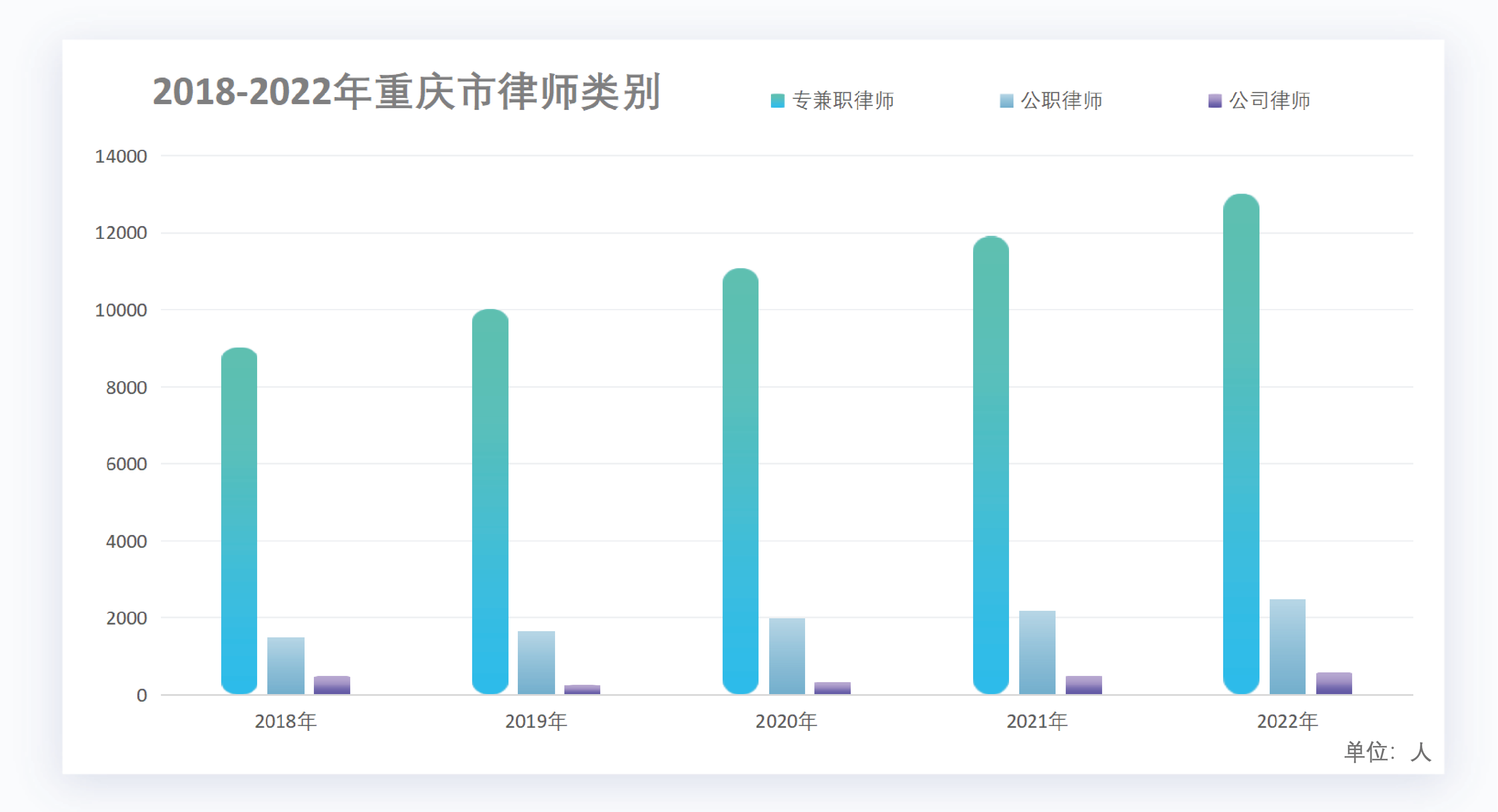
Task: Select the 专兼职律师 legend label
Action: [843, 101]
